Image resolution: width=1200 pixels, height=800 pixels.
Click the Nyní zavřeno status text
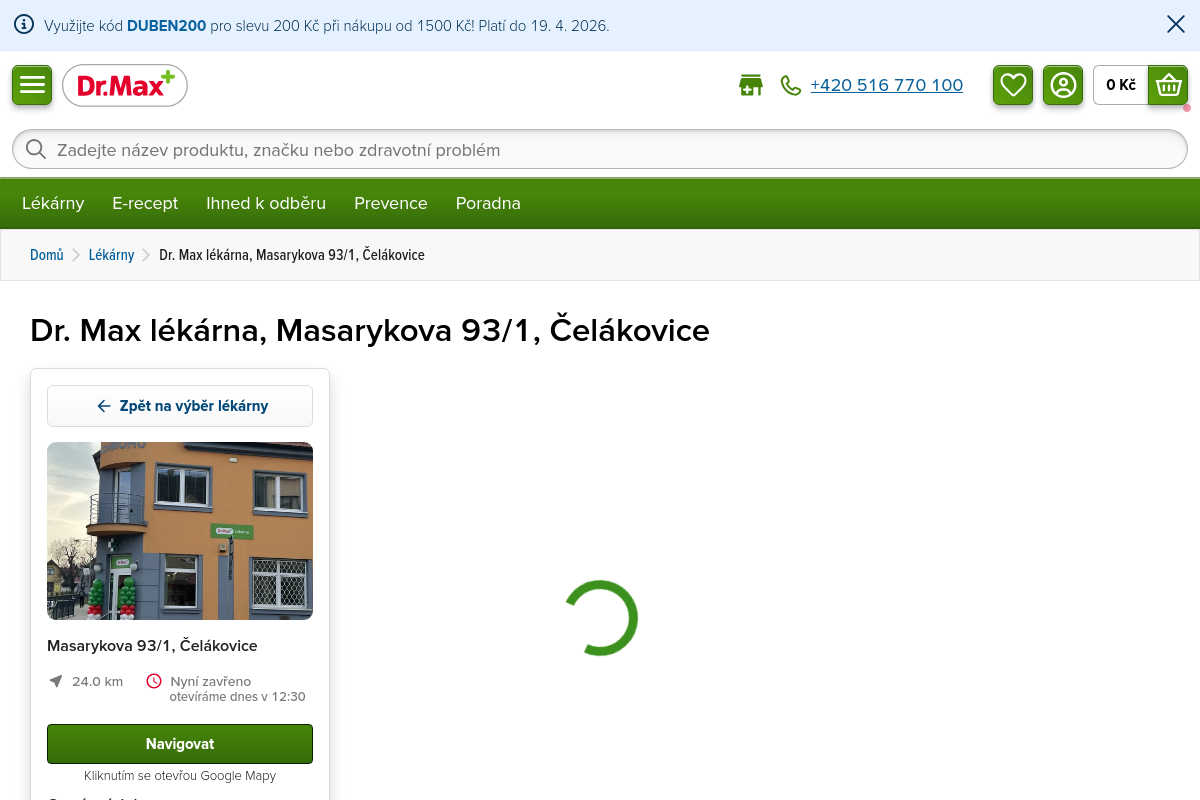[x=210, y=681]
